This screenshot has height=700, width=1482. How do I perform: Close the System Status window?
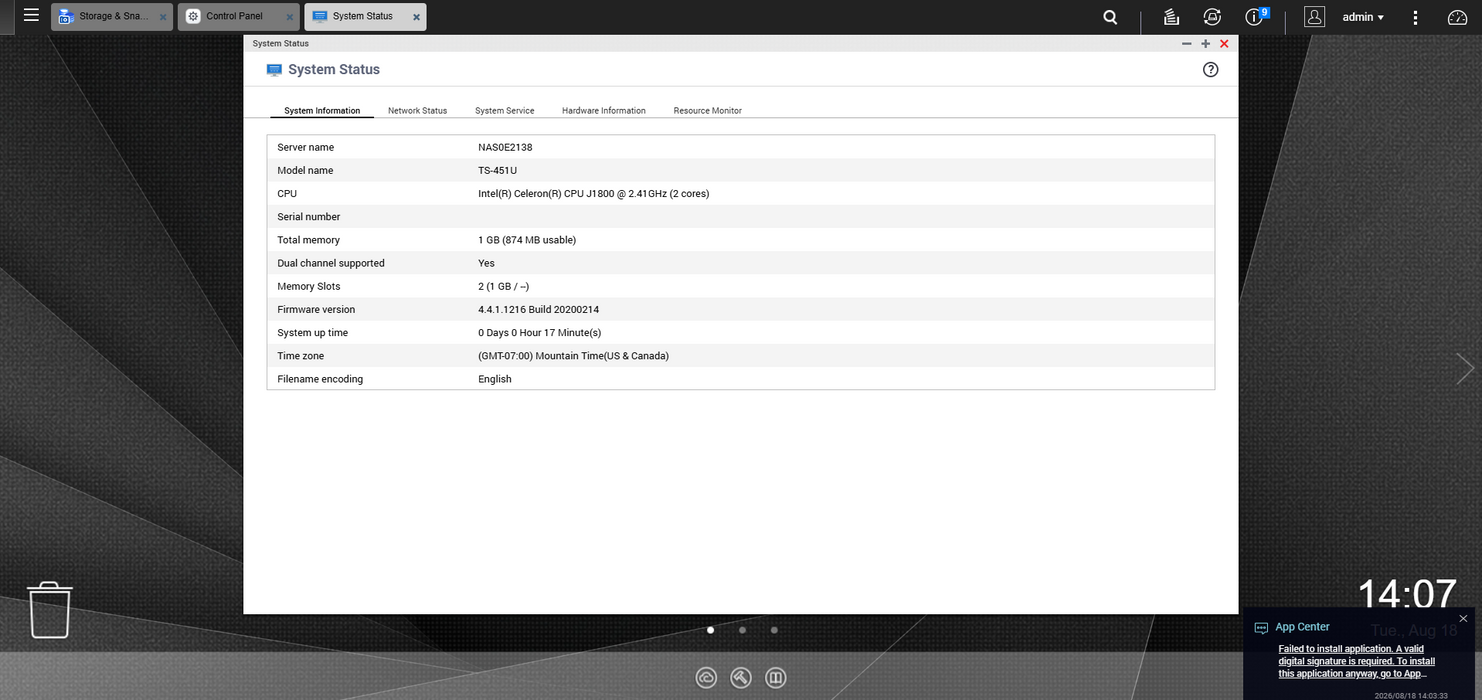pos(1224,44)
